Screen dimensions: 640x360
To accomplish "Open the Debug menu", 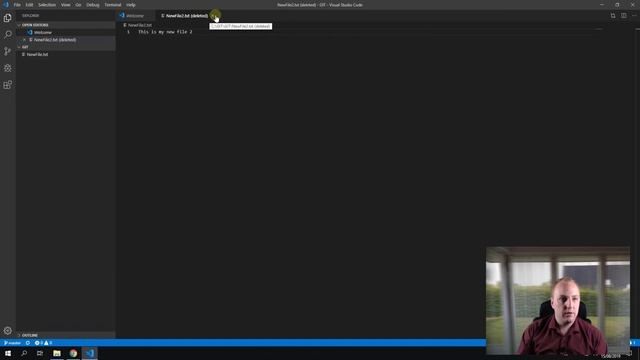I will click(x=93, y=5).
